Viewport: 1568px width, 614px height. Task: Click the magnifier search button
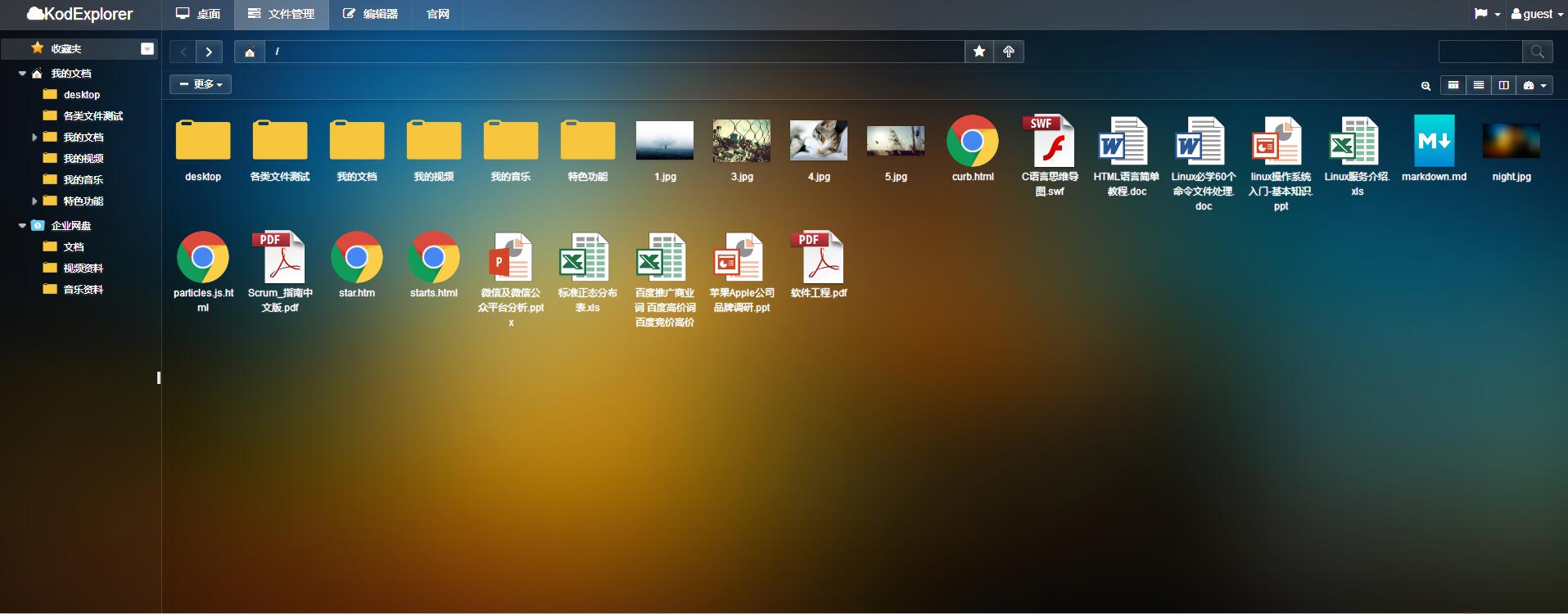click(x=1537, y=52)
